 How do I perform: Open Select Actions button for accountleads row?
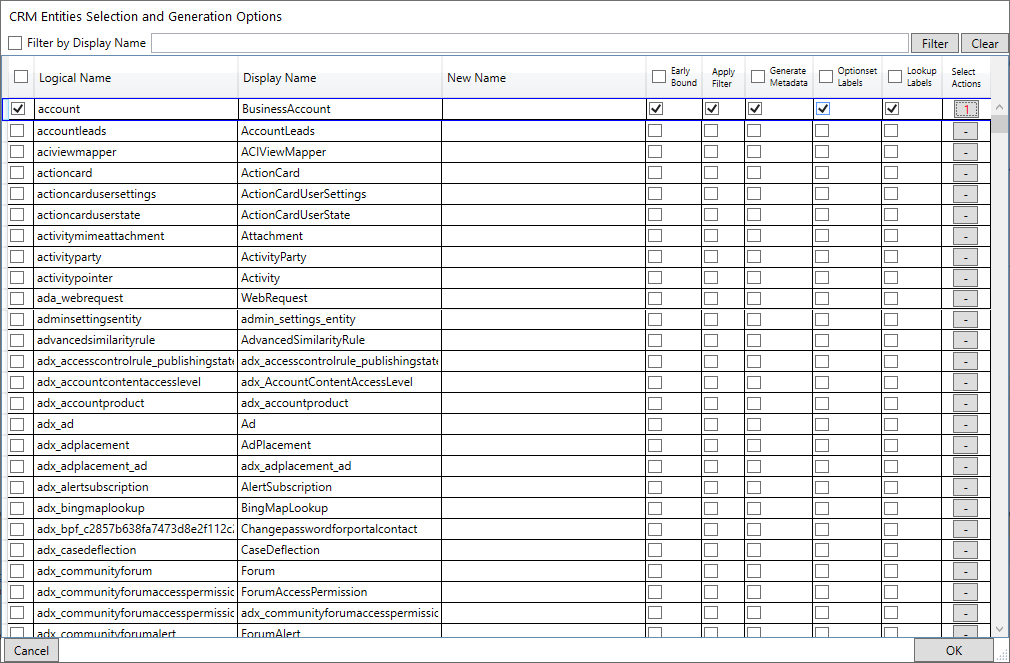[965, 131]
